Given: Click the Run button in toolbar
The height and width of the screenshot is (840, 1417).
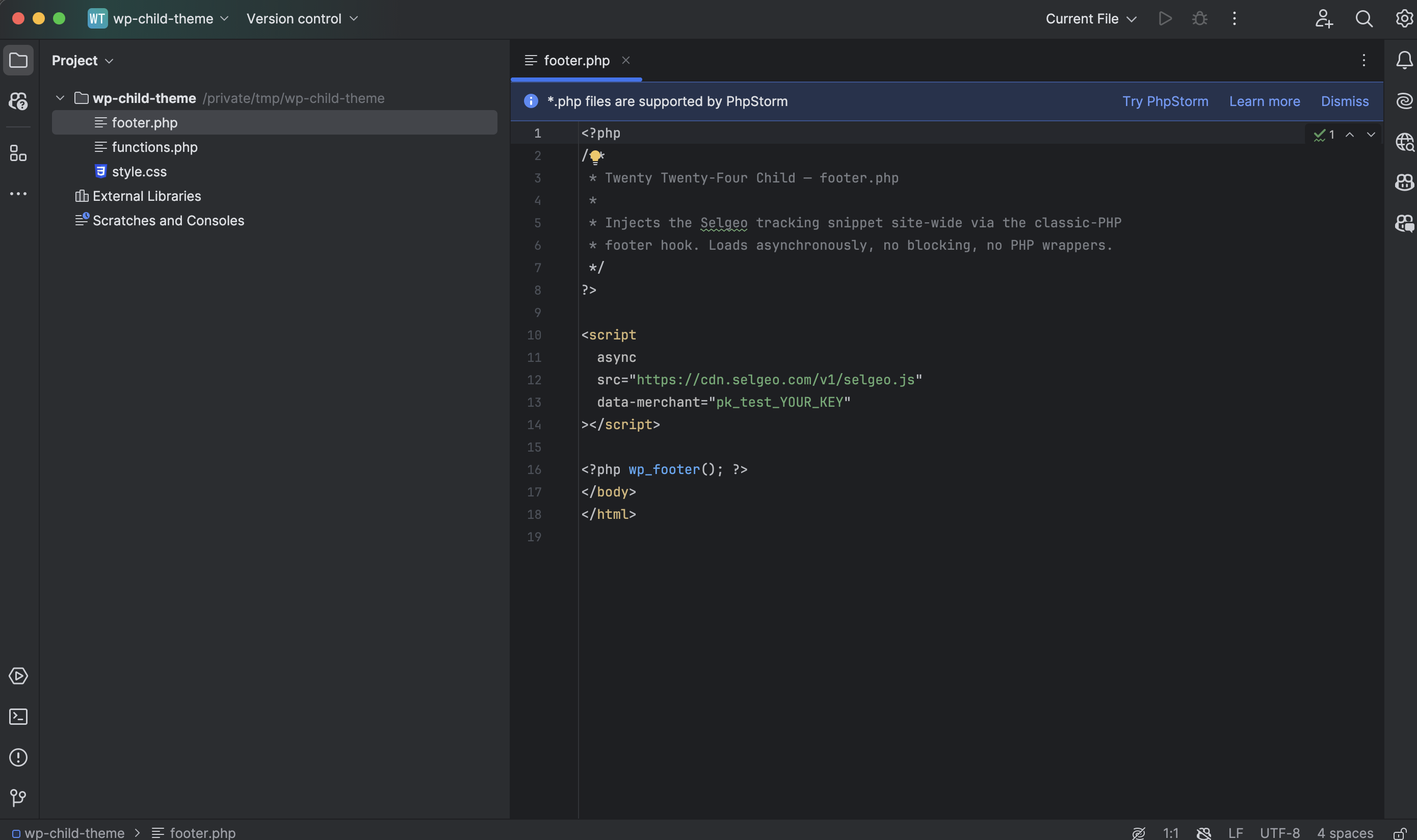Looking at the screenshot, I should pos(1165,19).
